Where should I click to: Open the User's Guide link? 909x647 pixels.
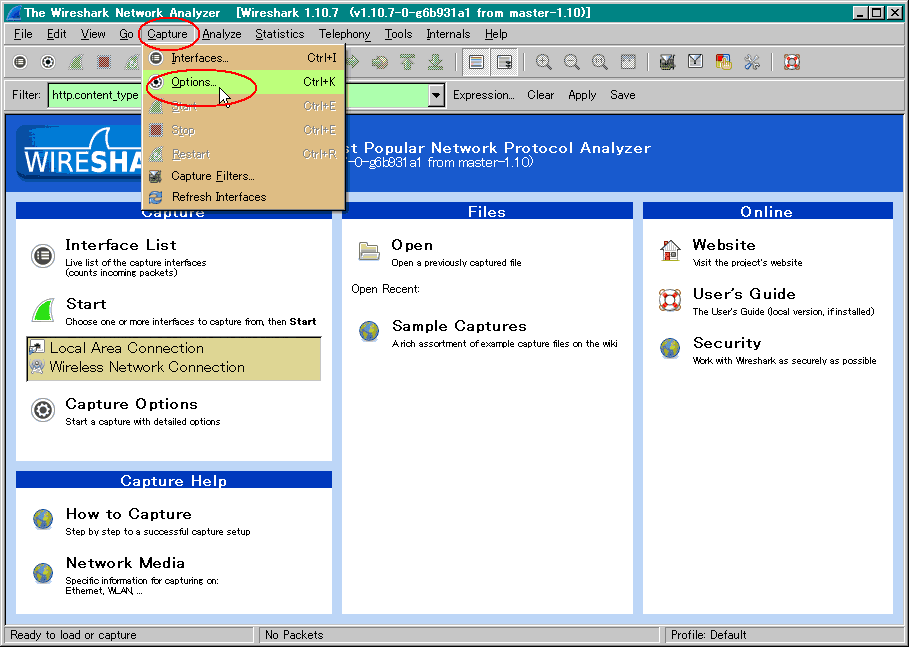[x=744, y=294]
